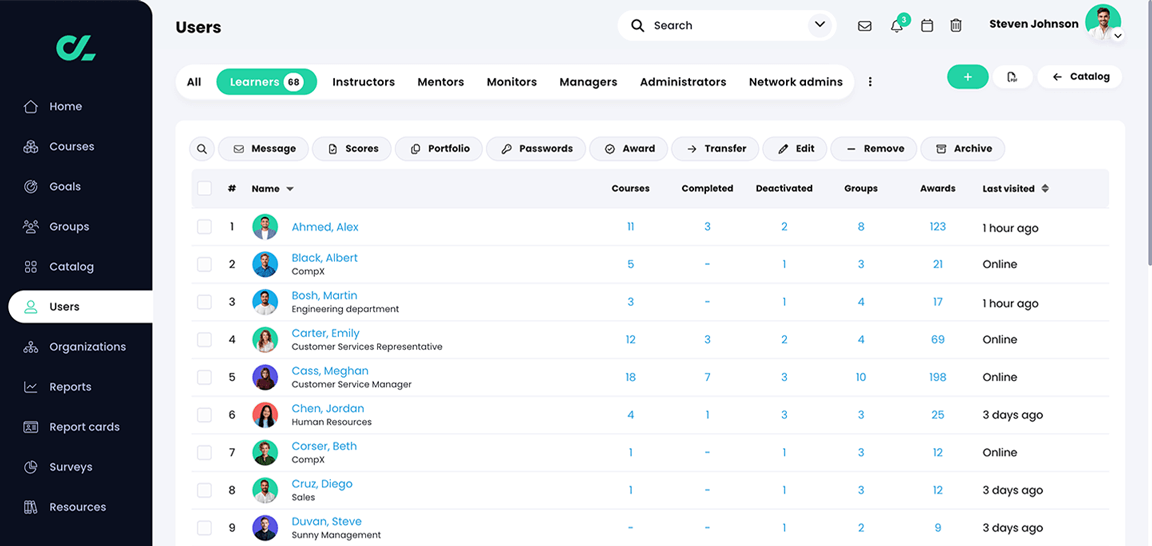Open the Groups people icon

coord(30,227)
